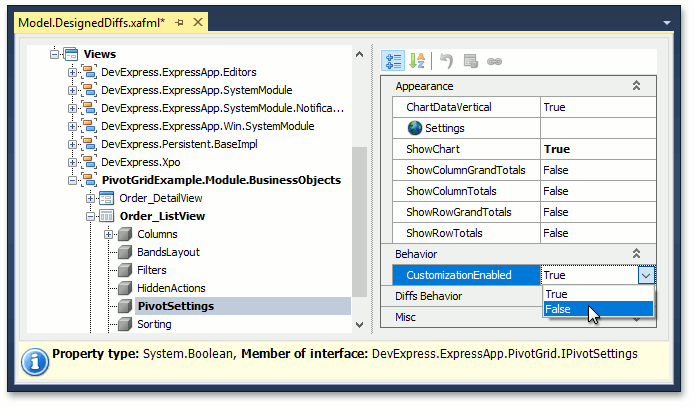The image size is (694, 407).
Task: Choose False in the dropdown list
Action: point(598,309)
